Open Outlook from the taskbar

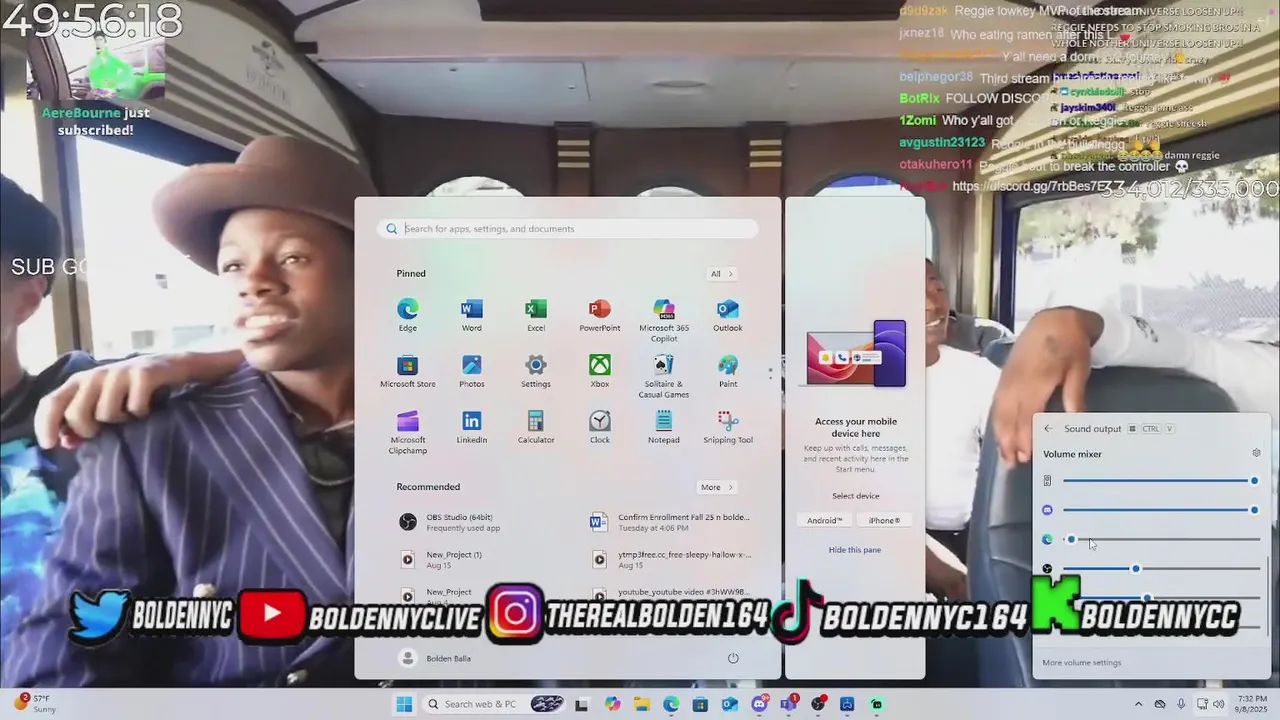coord(729,704)
